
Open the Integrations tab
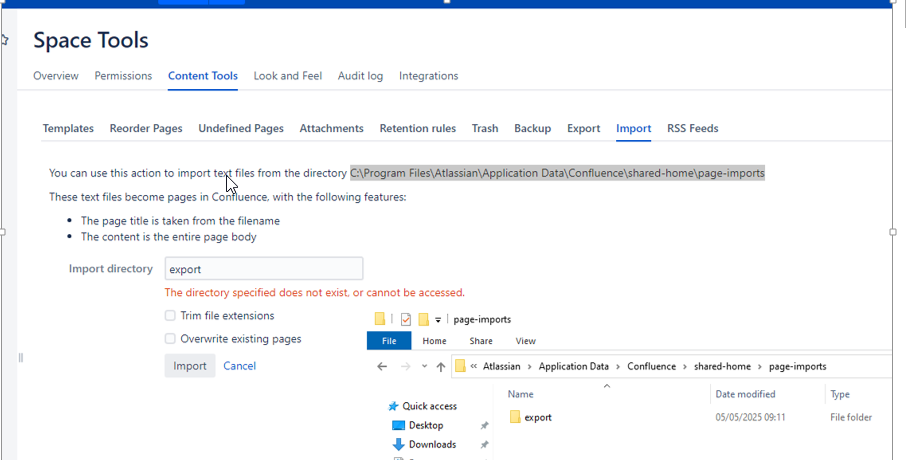pyautogui.click(x=429, y=76)
